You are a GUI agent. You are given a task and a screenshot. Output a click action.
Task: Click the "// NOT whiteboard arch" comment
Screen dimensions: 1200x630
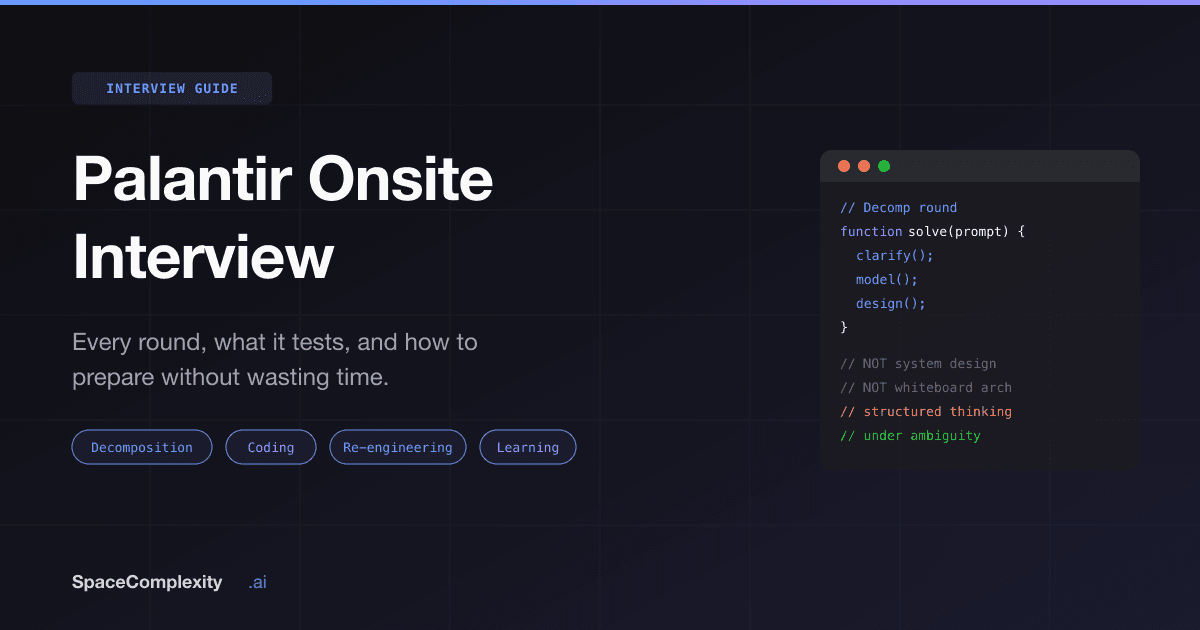click(x=926, y=388)
